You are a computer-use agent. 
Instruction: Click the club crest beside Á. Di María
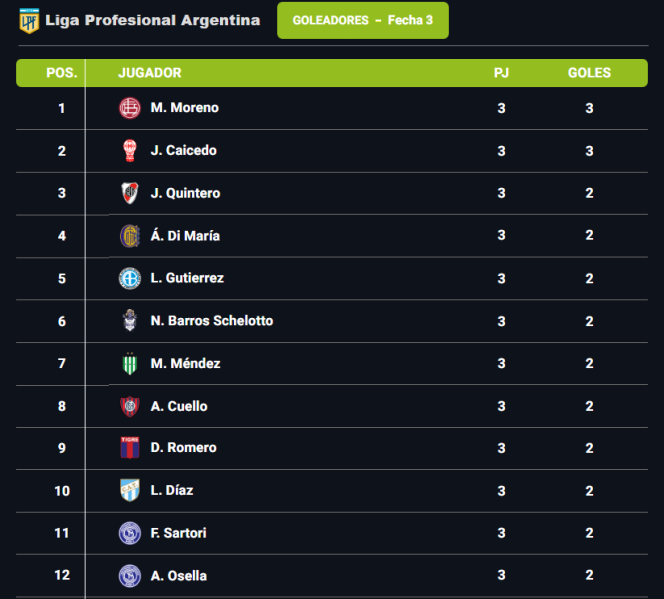click(130, 236)
